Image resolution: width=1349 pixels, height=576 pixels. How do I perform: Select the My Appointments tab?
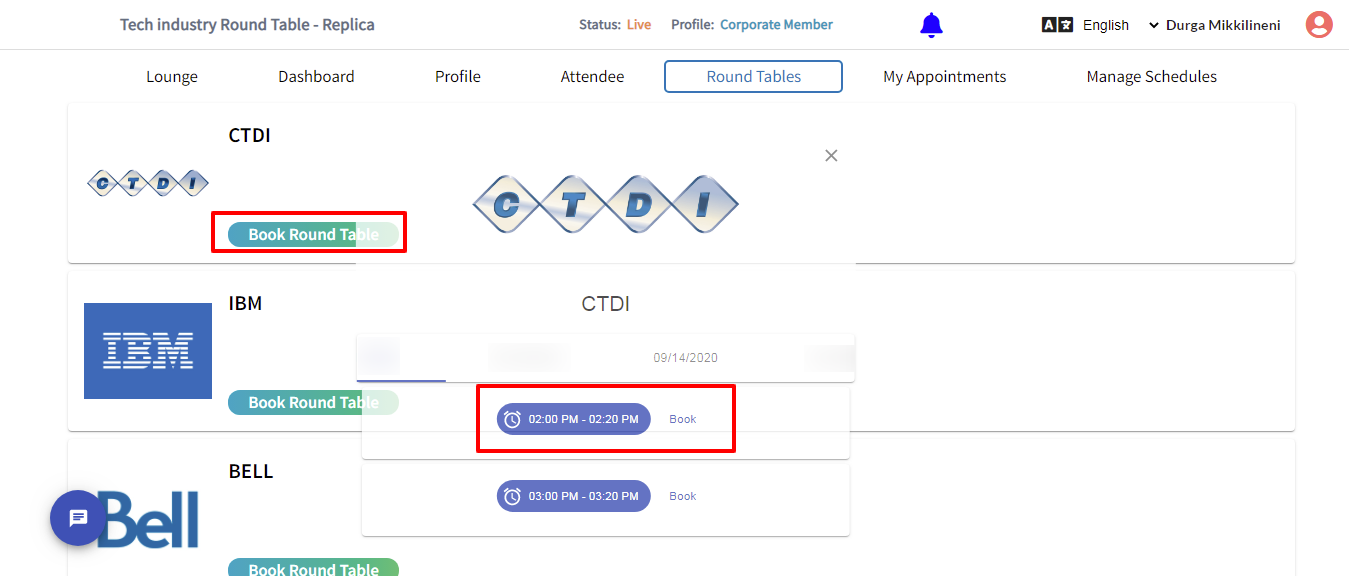[944, 76]
